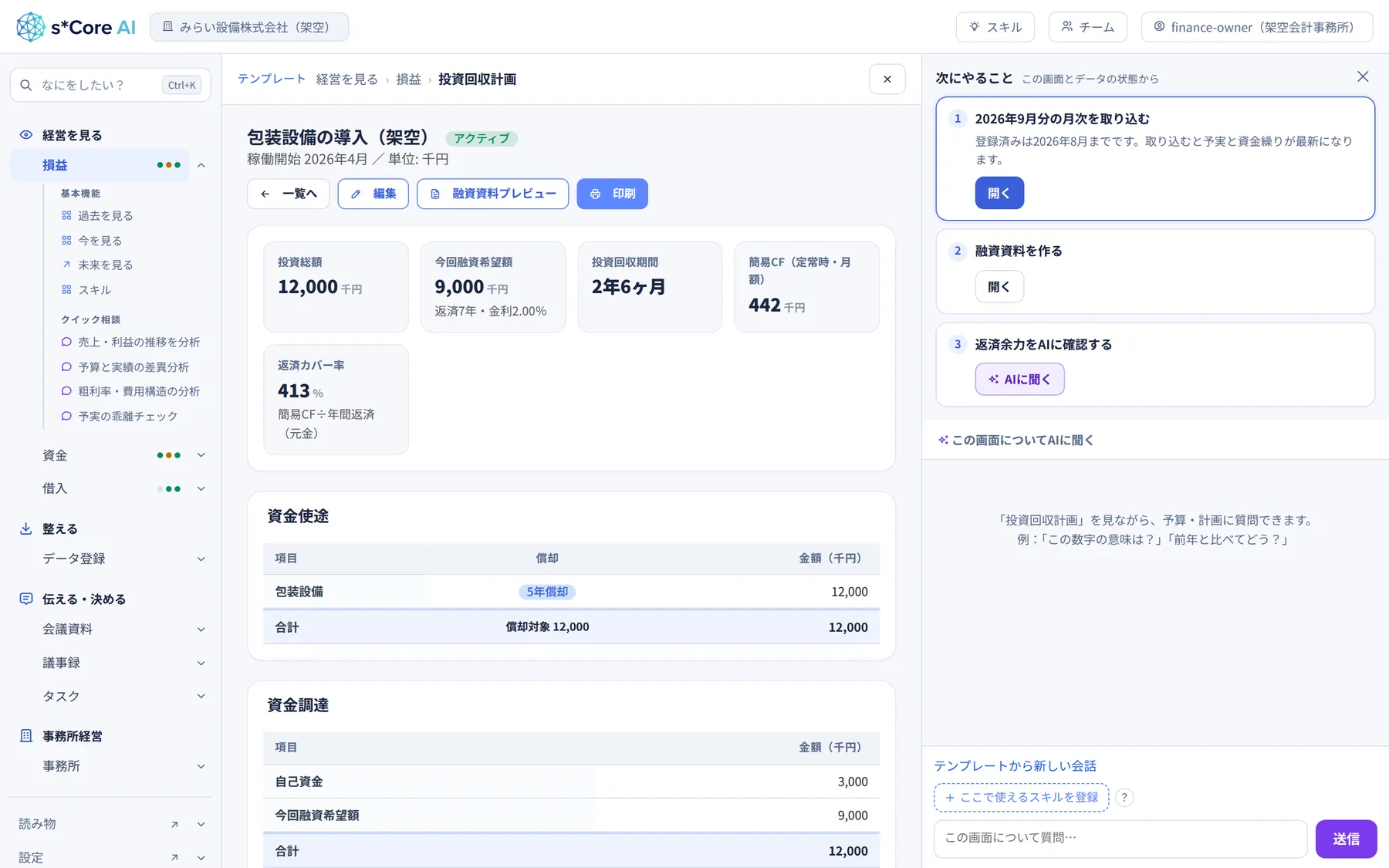Click the この画面について質問 input box

click(x=1120, y=839)
